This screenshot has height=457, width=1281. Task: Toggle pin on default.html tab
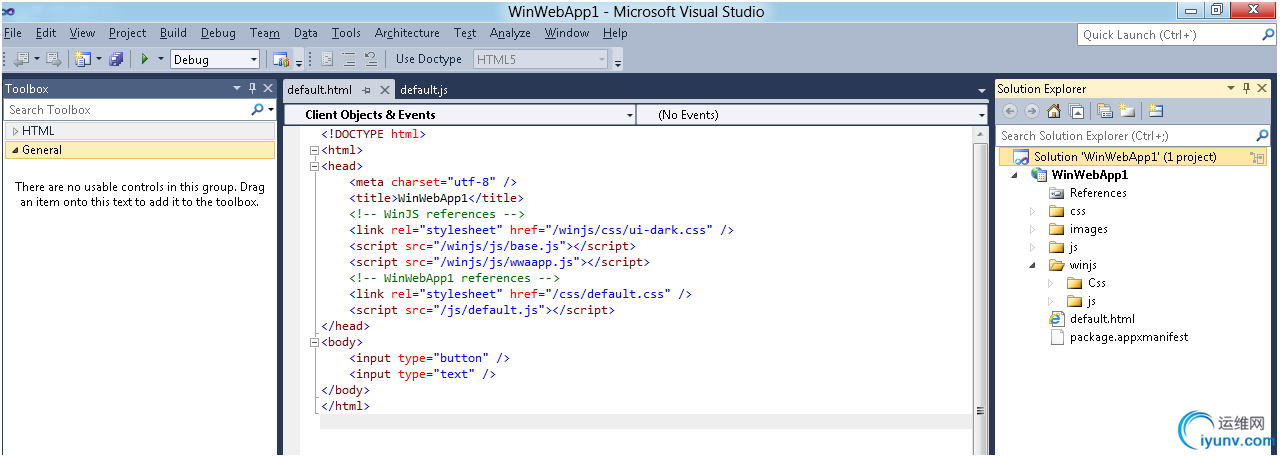(x=366, y=89)
